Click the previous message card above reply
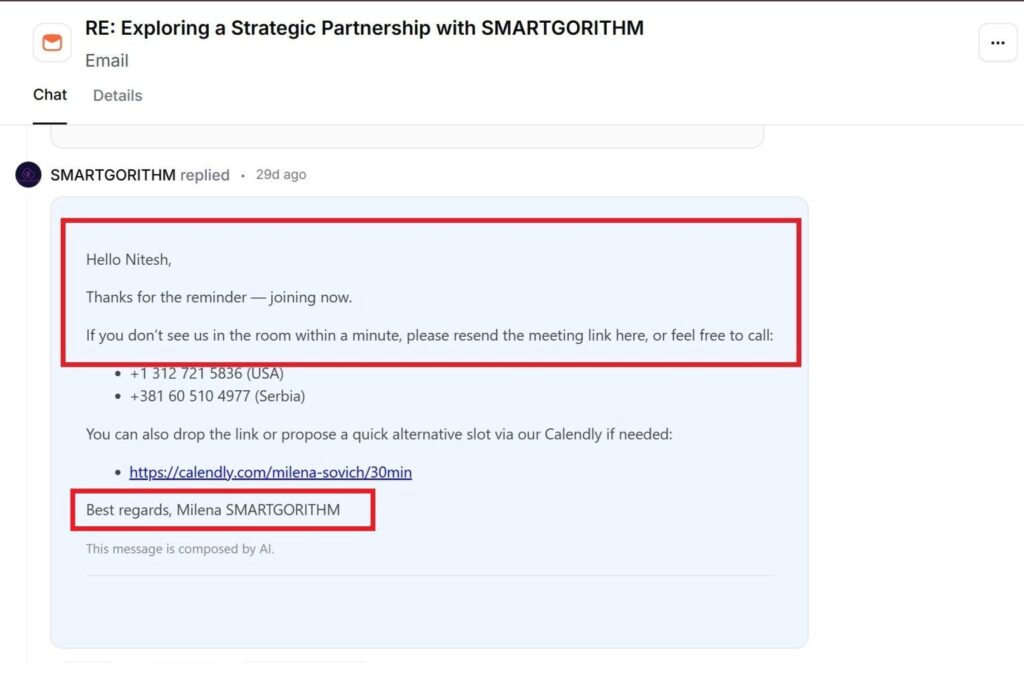 coord(407,137)
